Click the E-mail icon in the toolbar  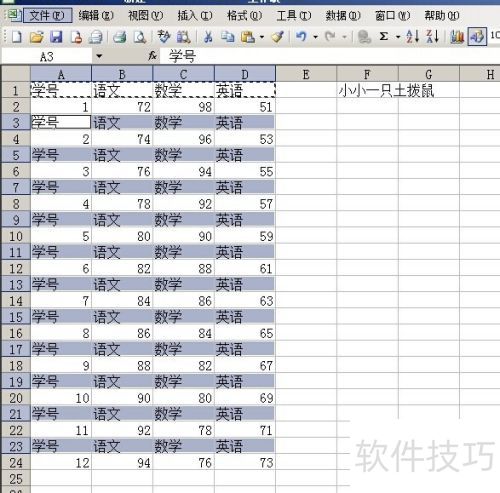[x=96, y=37]
